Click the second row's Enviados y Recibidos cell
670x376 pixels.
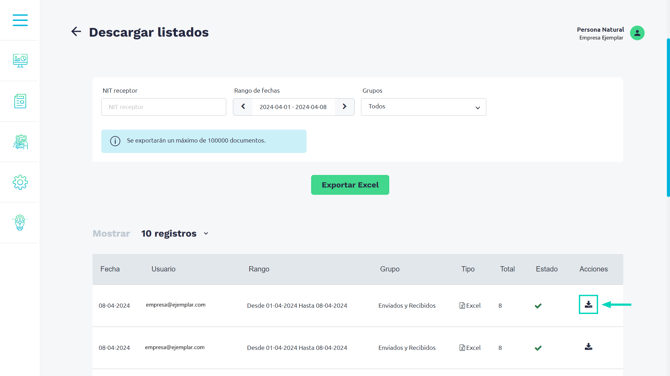click(407, 348)
